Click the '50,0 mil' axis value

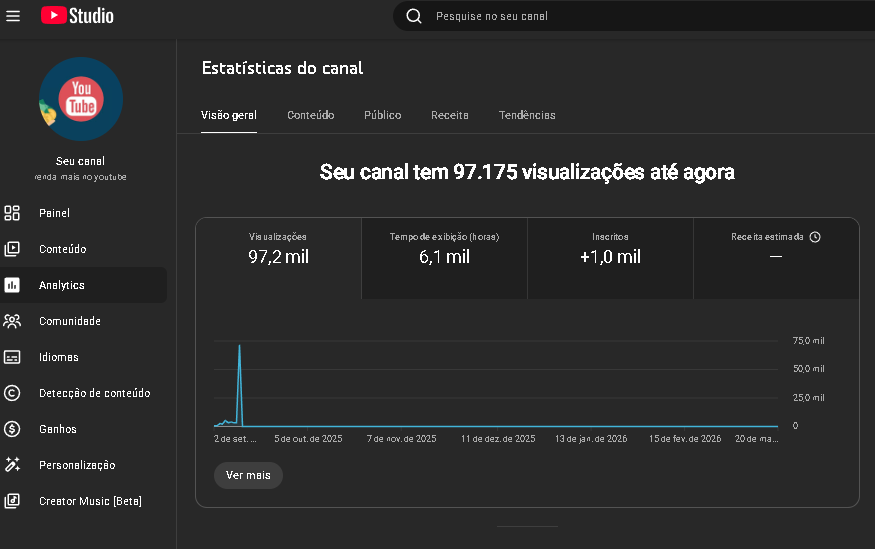point(809,369)
